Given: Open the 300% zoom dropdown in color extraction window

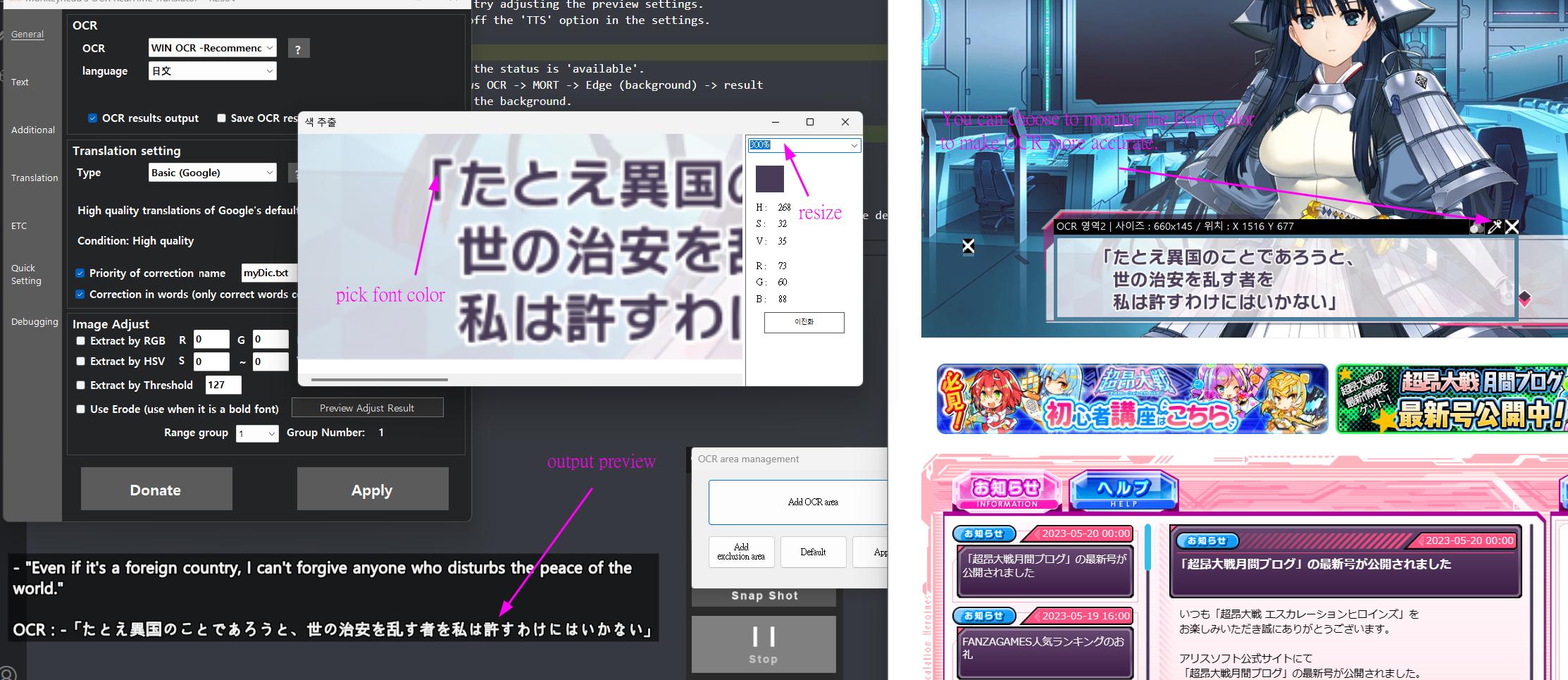Looking at the screenshot, I should click(804, 145).
